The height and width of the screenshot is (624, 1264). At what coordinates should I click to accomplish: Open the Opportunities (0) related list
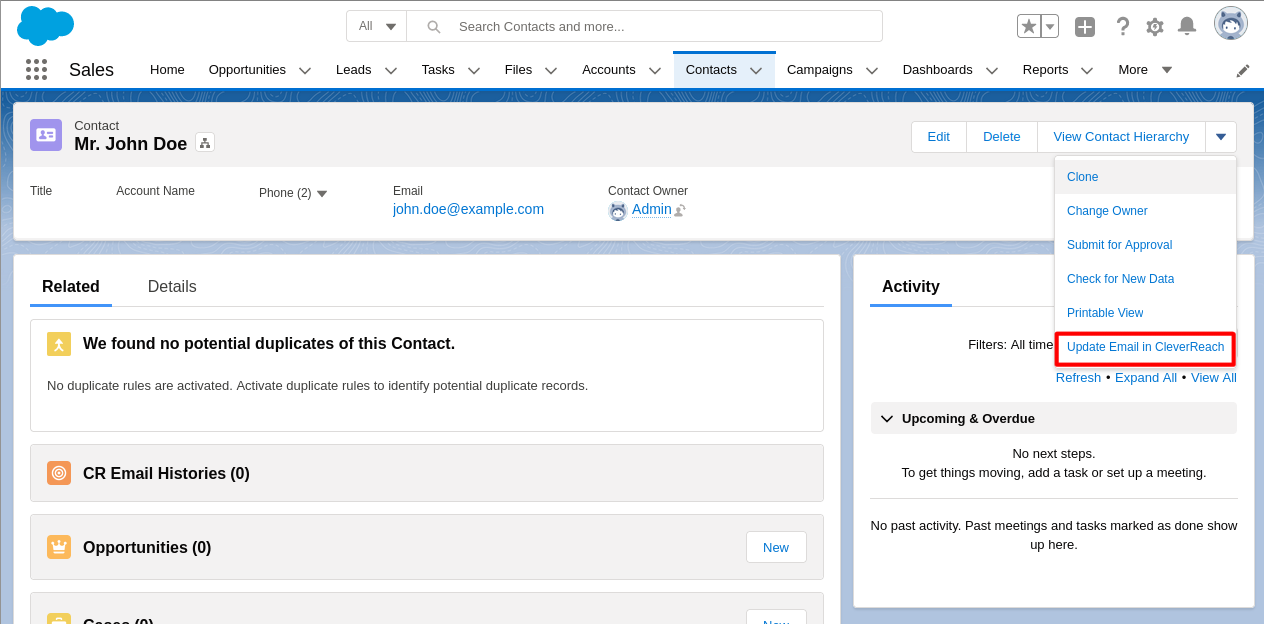pyautogui.click(x=147, y=547)
